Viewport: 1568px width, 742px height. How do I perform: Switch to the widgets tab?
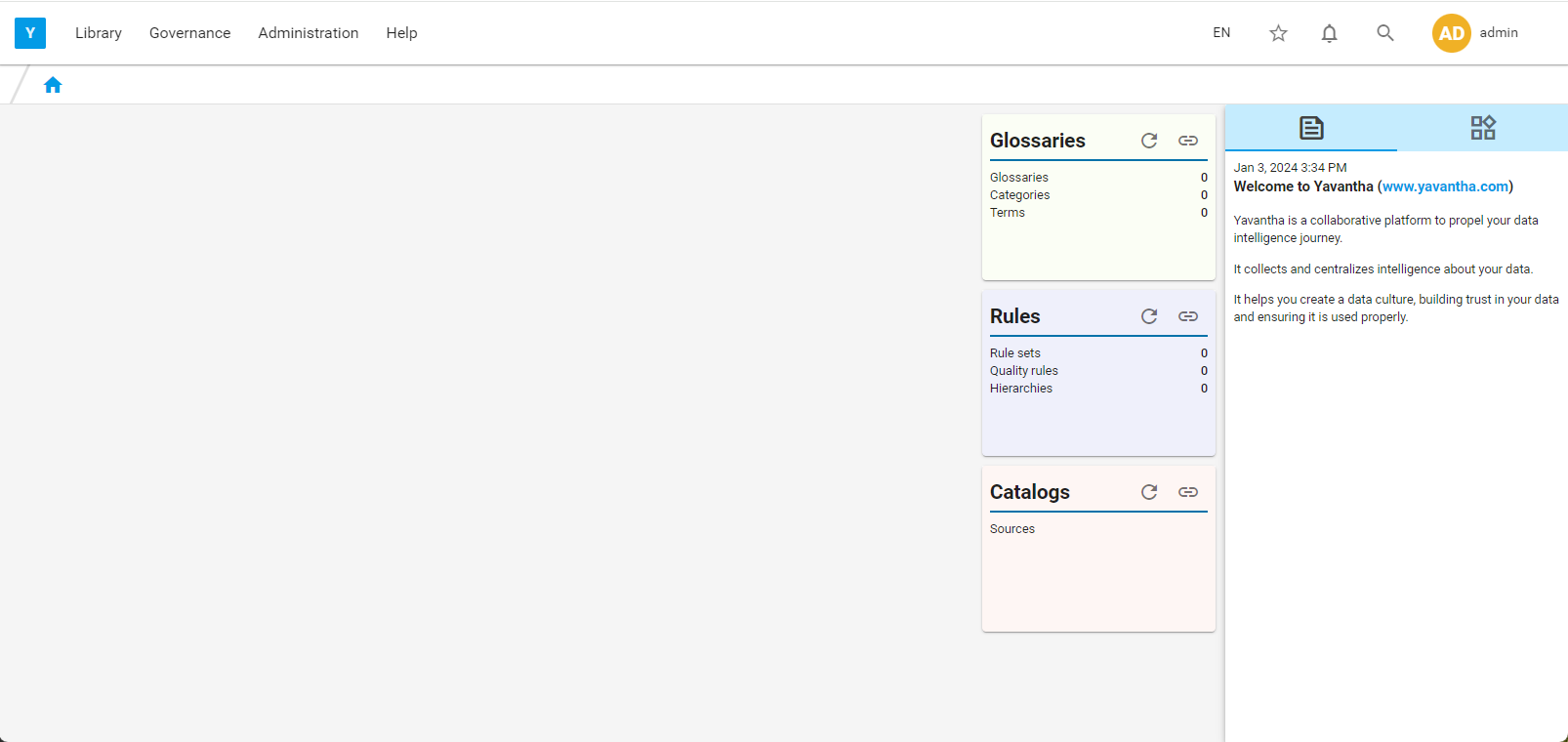tap(1483, 128)
